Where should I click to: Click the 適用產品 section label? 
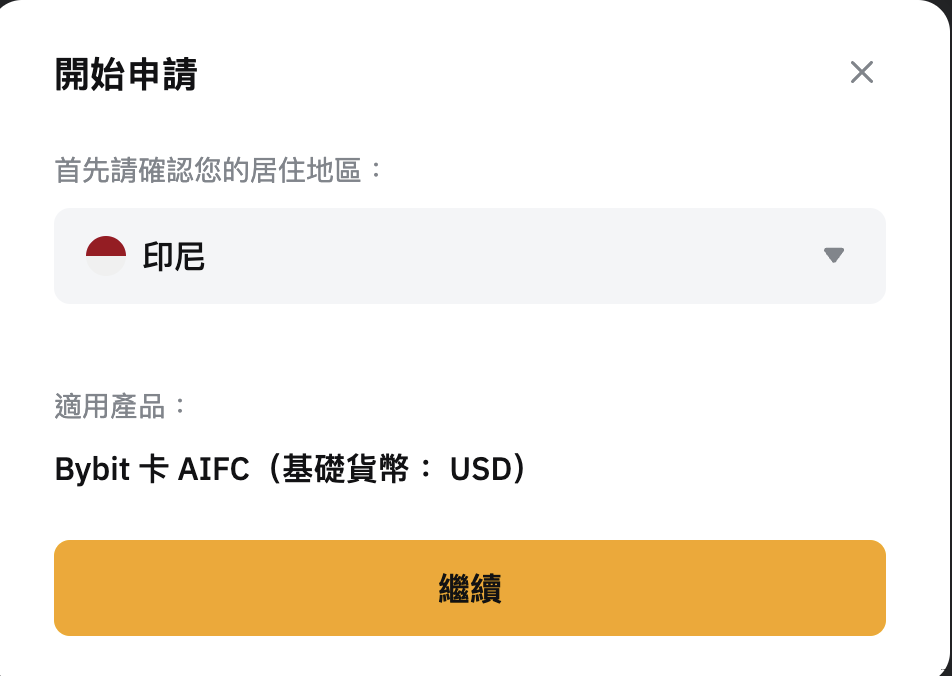(110, 404)
